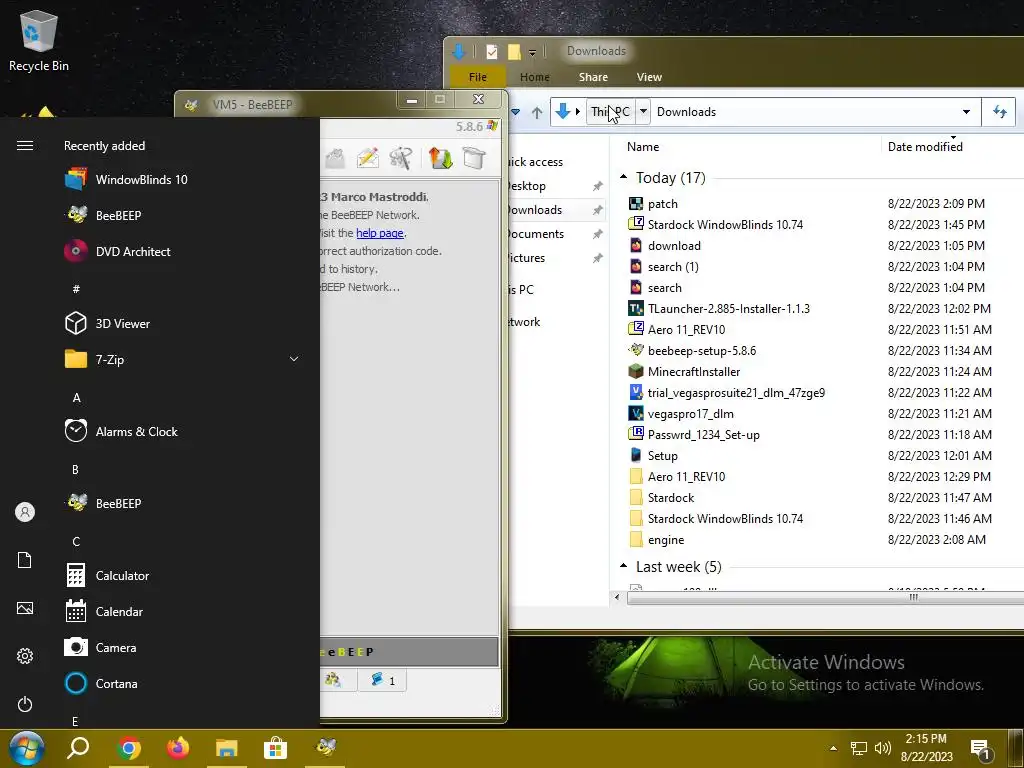Viewport: 1024px width, 768px height.
Task: Select the Desktop item in navigation pane
Action: (x=528, y=186)
